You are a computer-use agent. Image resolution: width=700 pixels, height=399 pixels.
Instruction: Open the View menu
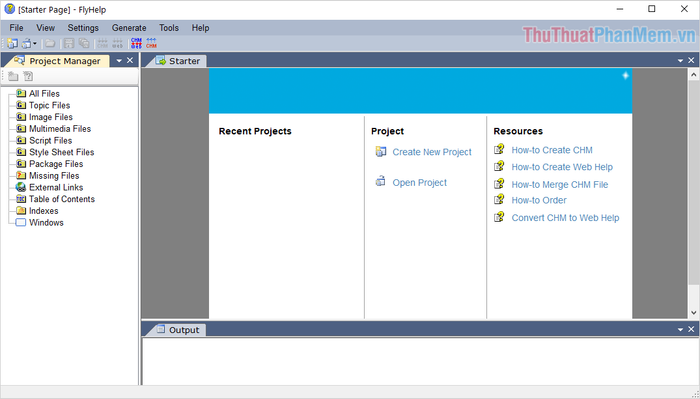46,28
